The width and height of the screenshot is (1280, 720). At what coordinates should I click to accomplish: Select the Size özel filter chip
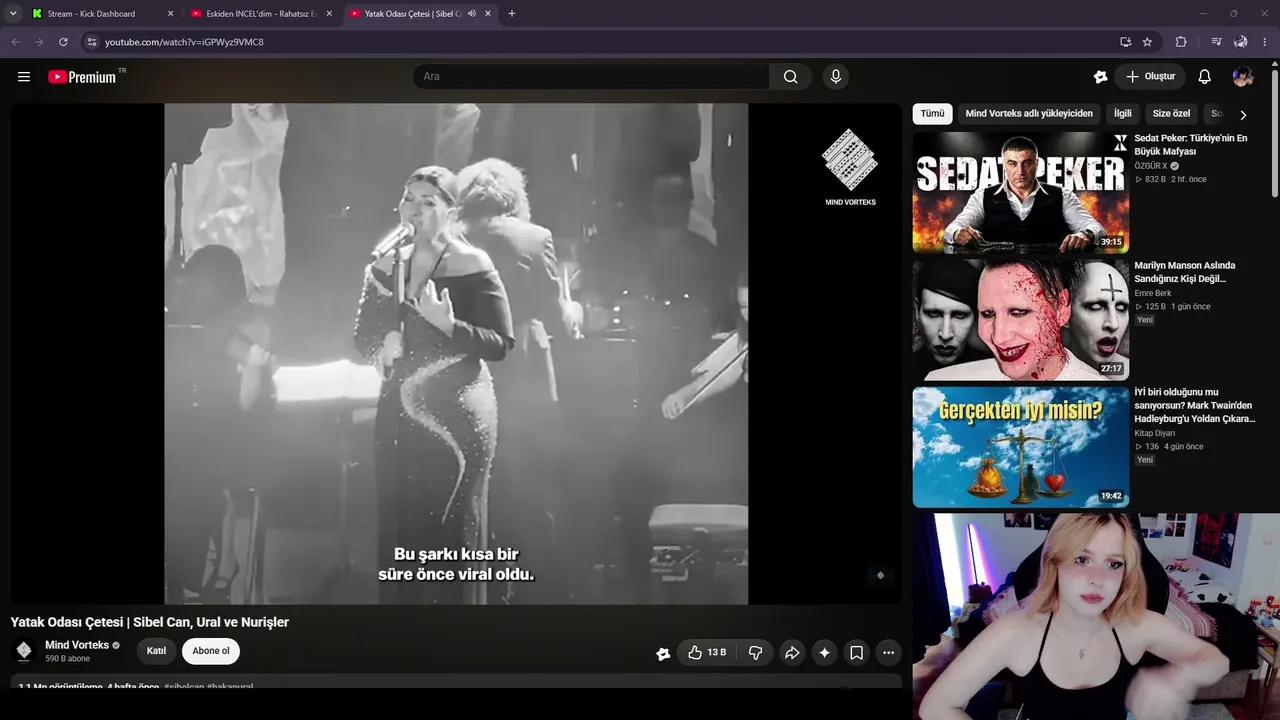click(x=1171, y=114)
